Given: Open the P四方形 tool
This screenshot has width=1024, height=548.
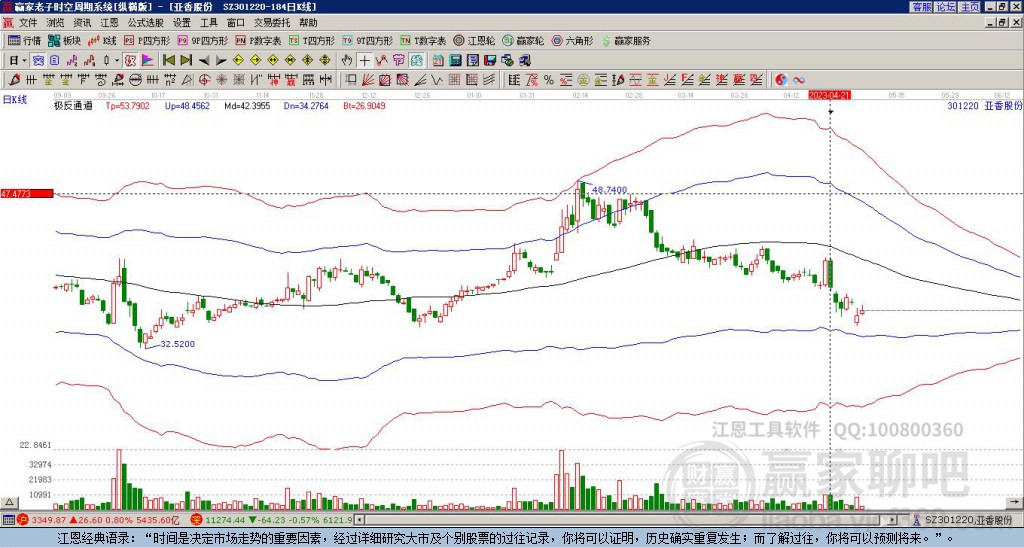Looking at the screenshot, I should click(x=147, y=40).
